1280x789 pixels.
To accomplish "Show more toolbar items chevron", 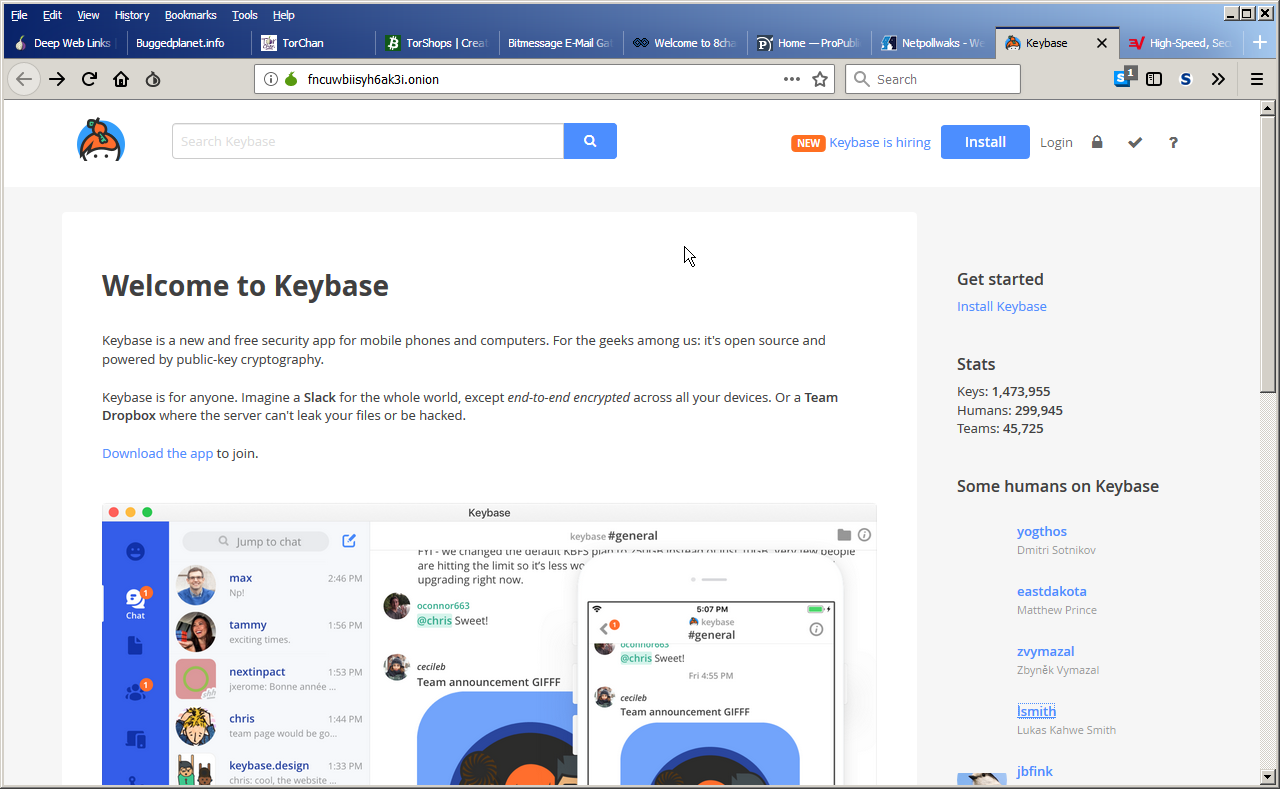I will [x=1218, y=79].
